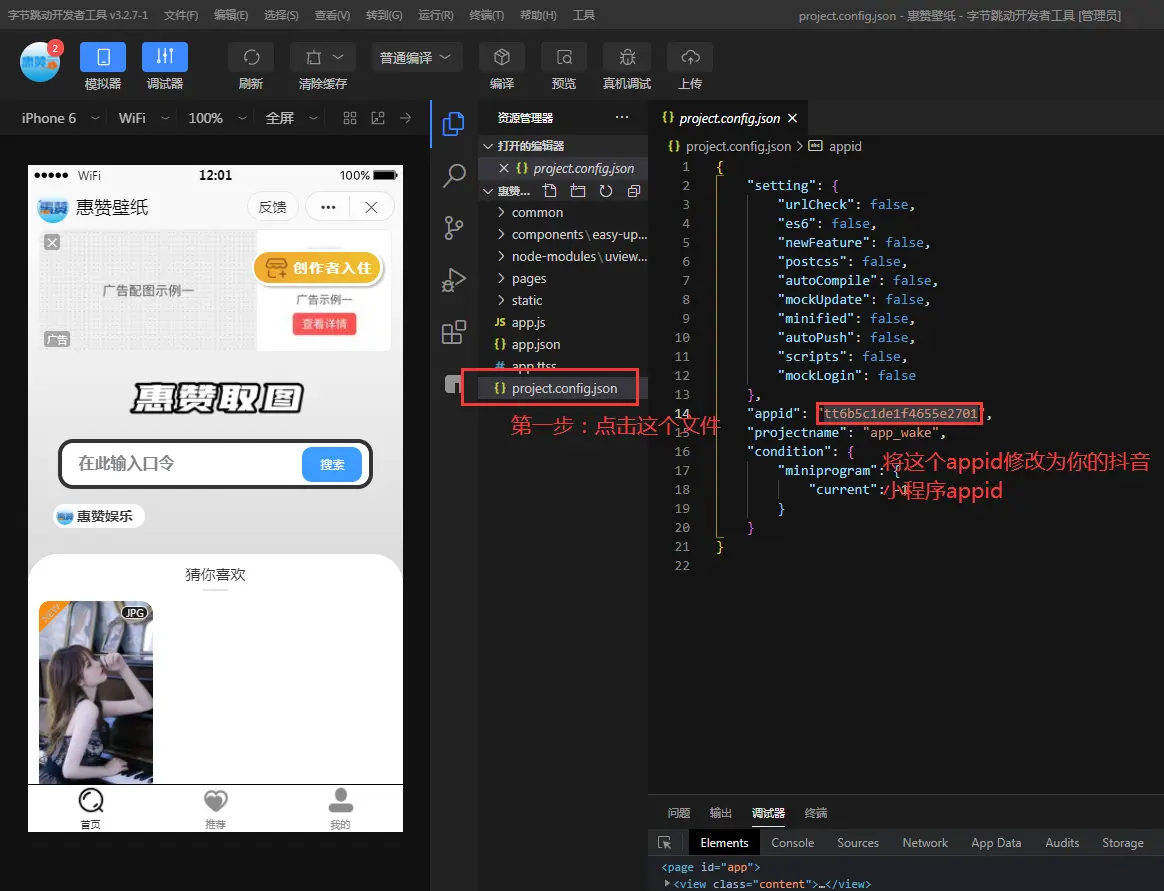Click the upload (上传) cloud icon
The height and width of the screenshot is (891, 1164).
[x=690, y=57]
